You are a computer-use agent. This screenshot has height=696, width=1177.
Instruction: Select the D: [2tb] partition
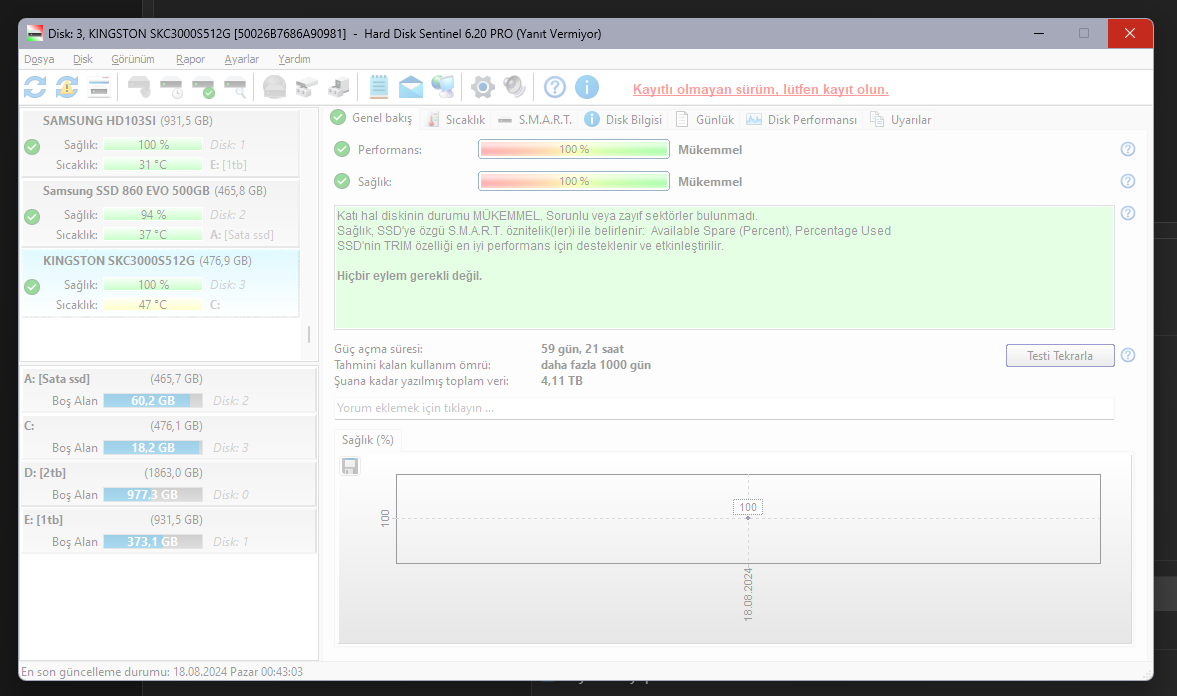point(168,484)
